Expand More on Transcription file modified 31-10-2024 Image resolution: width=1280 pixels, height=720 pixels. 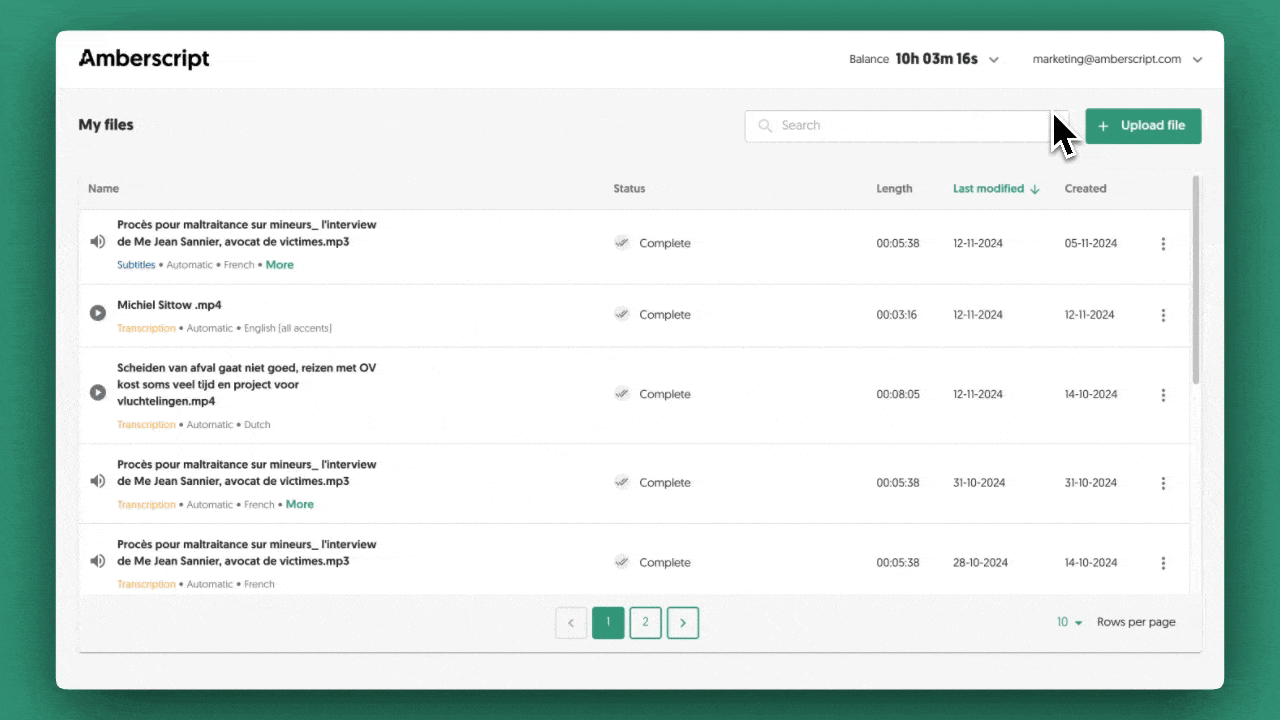pyautogui.click(x=300, y=504)
